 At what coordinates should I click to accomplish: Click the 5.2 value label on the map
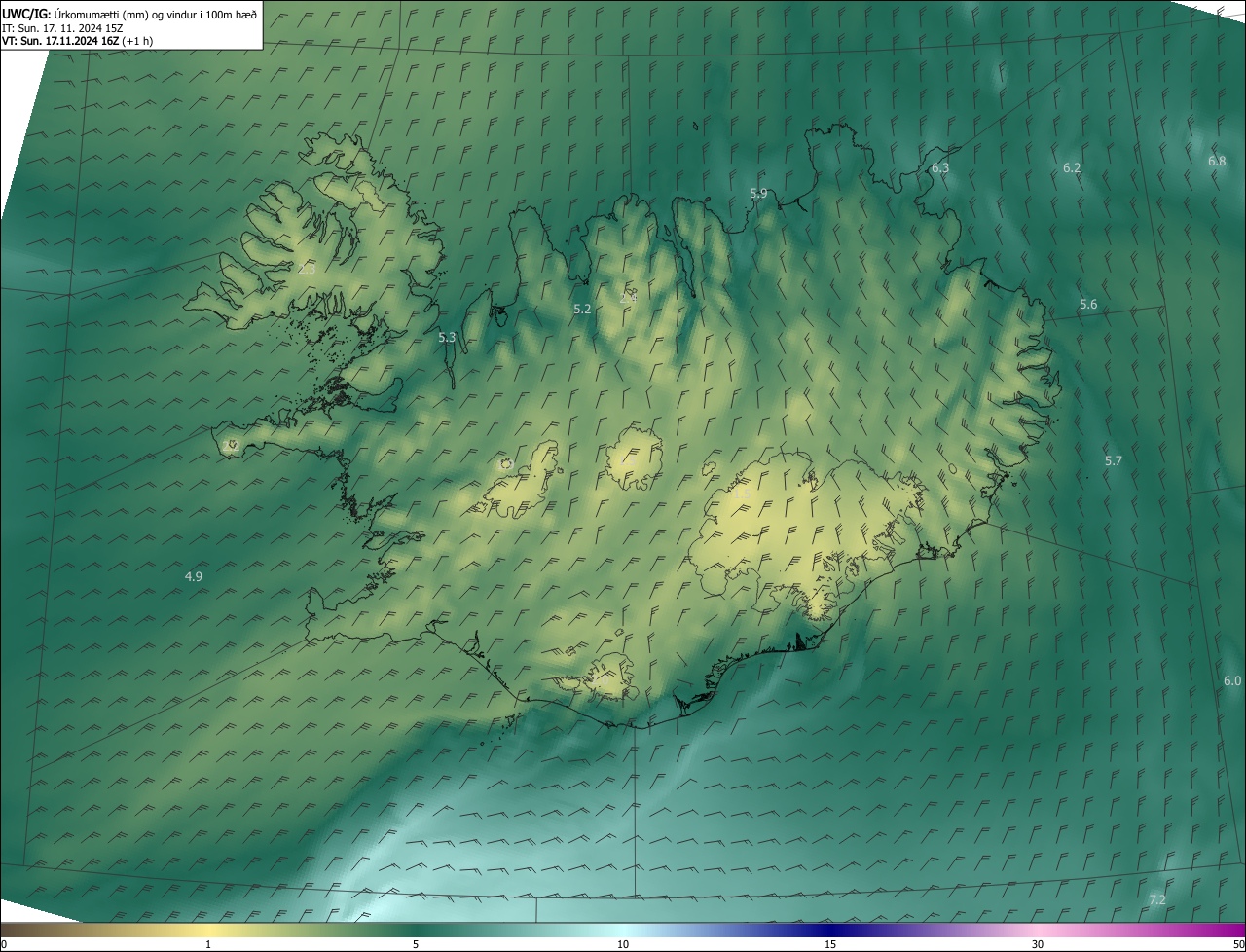click(582, 309)
